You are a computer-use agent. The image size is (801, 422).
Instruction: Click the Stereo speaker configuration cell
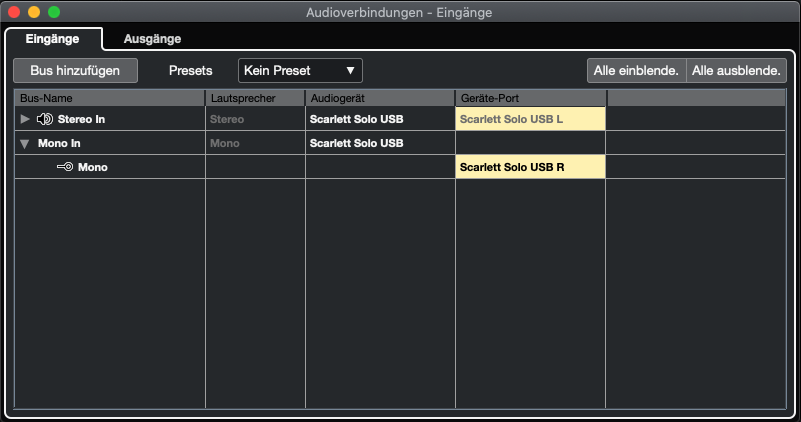[255, 119]
